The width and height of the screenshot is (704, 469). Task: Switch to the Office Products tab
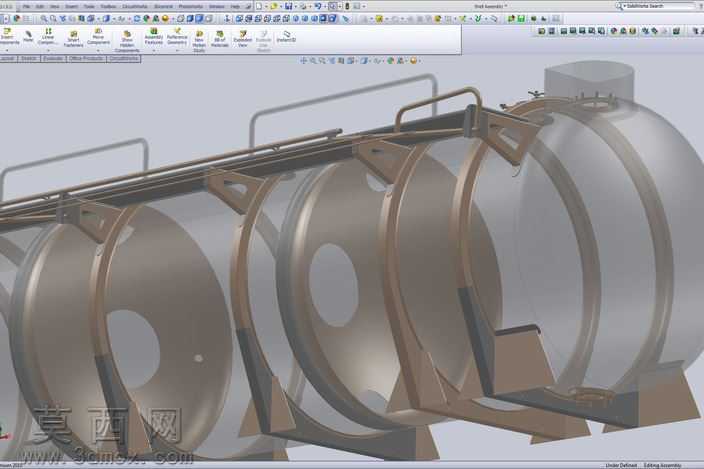(x=86, y=58)
